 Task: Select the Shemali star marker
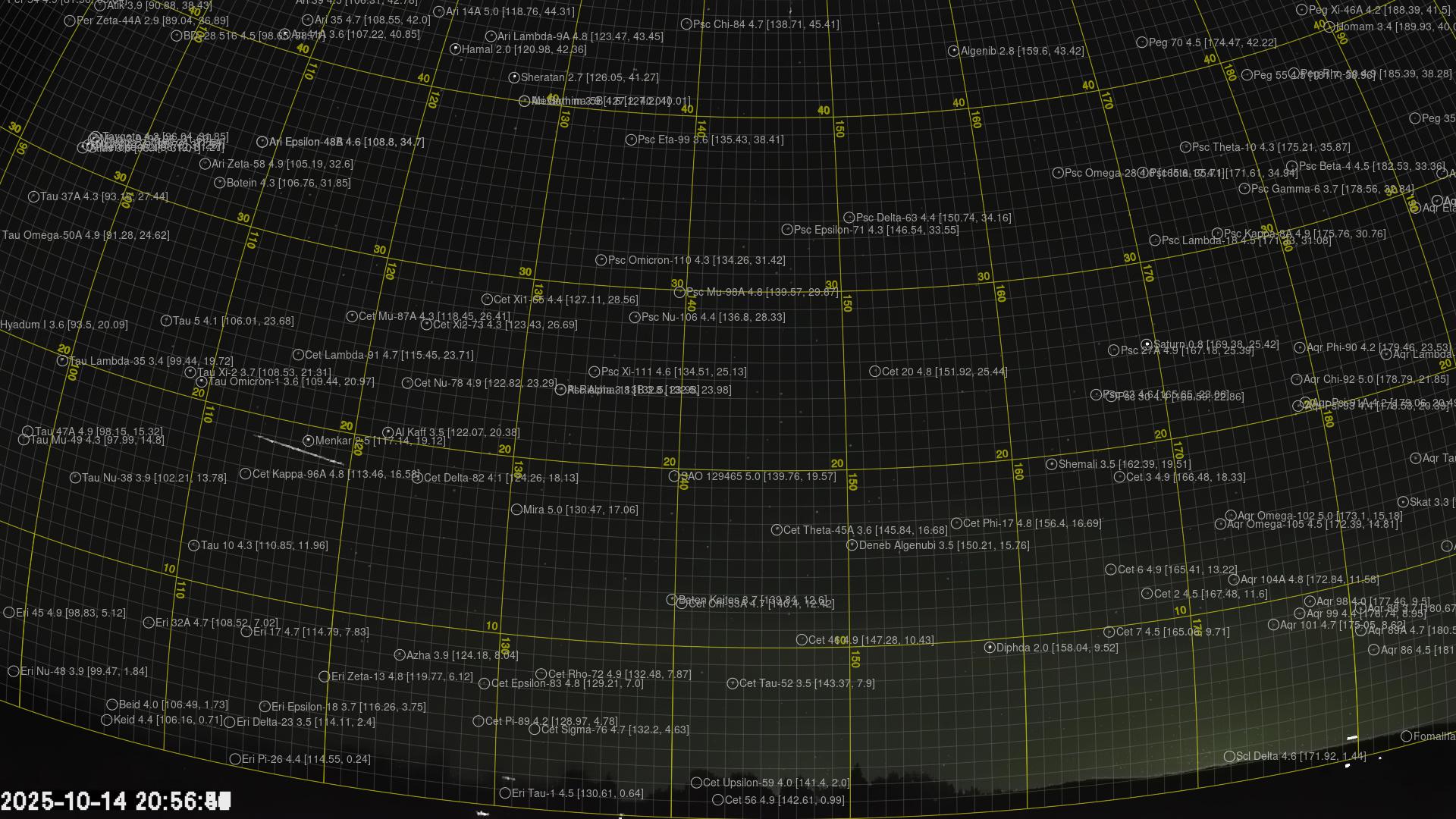pos(1052,464)
